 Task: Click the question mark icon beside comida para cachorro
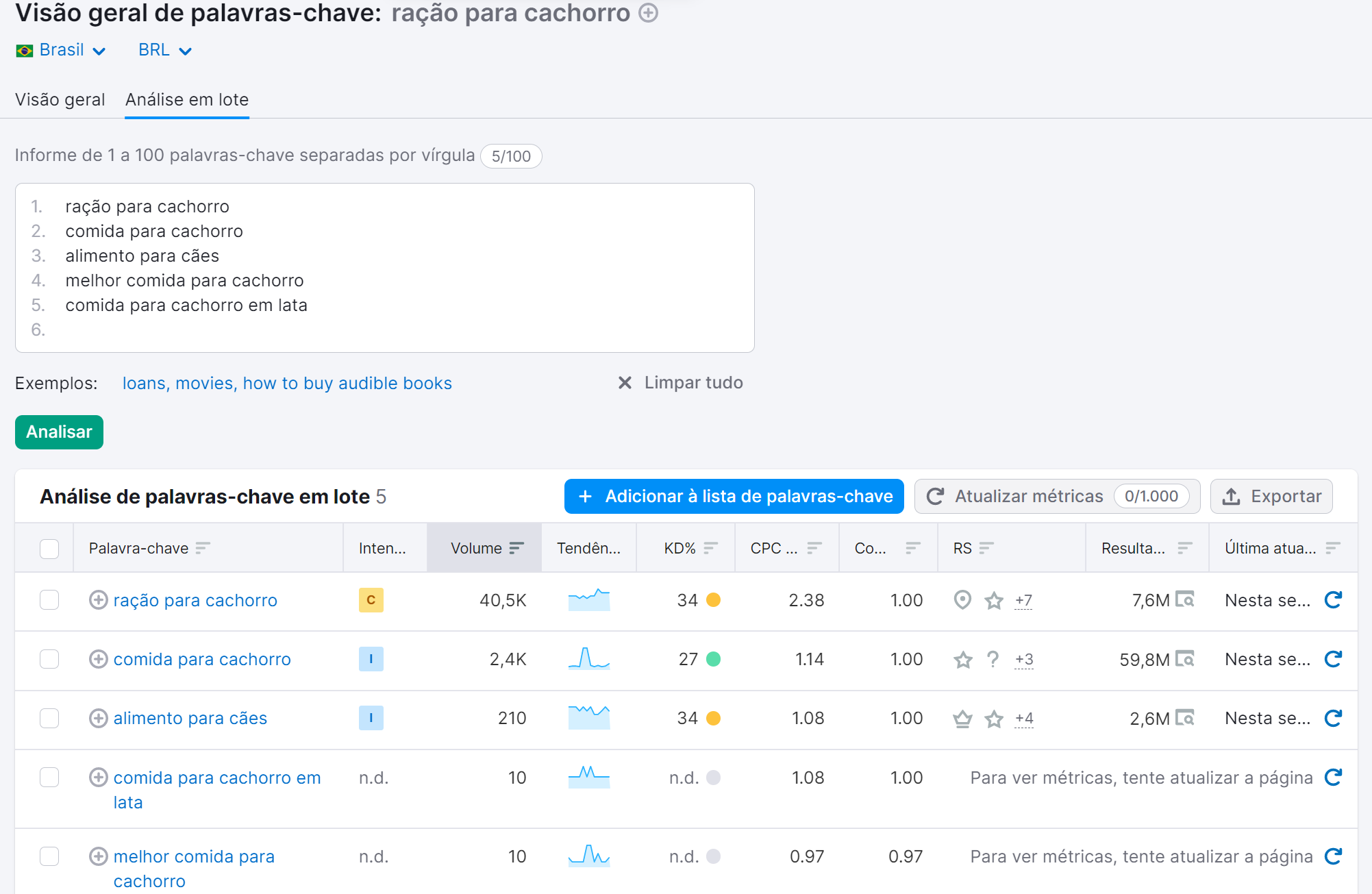[993, 660]
